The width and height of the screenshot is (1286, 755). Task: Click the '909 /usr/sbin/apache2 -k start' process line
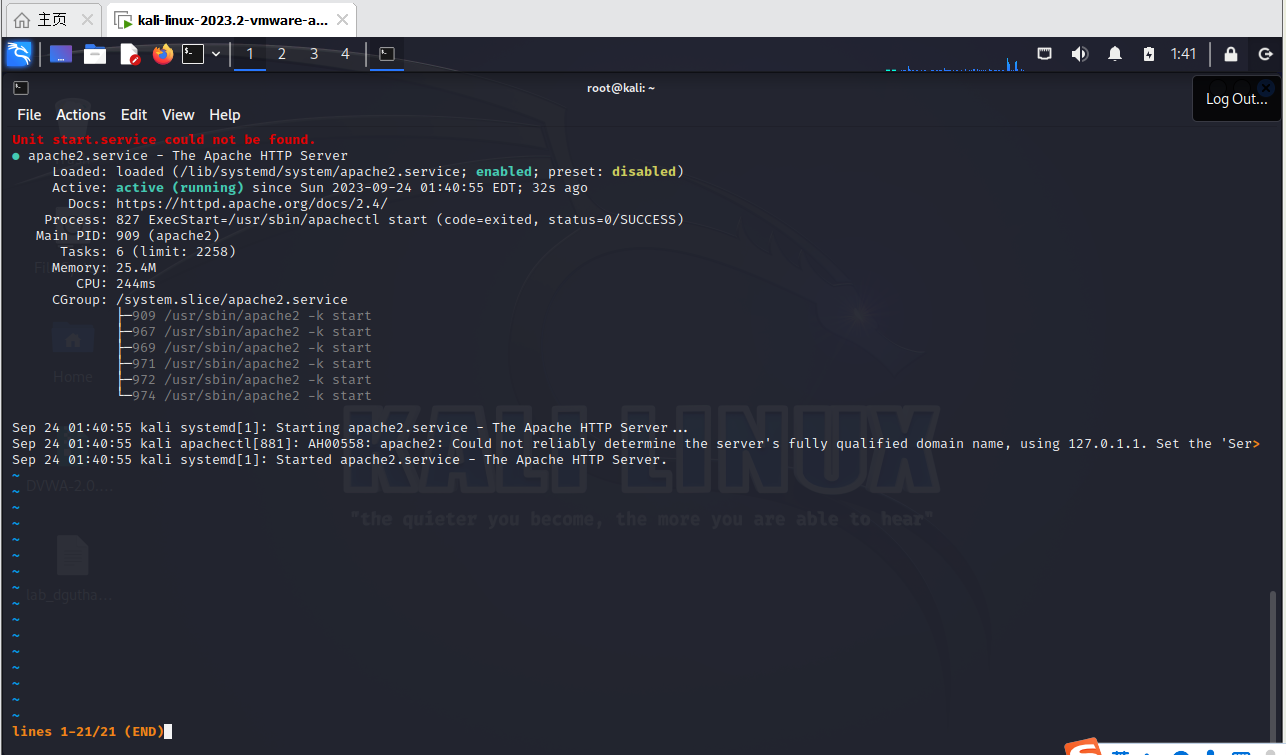point(252,315)
